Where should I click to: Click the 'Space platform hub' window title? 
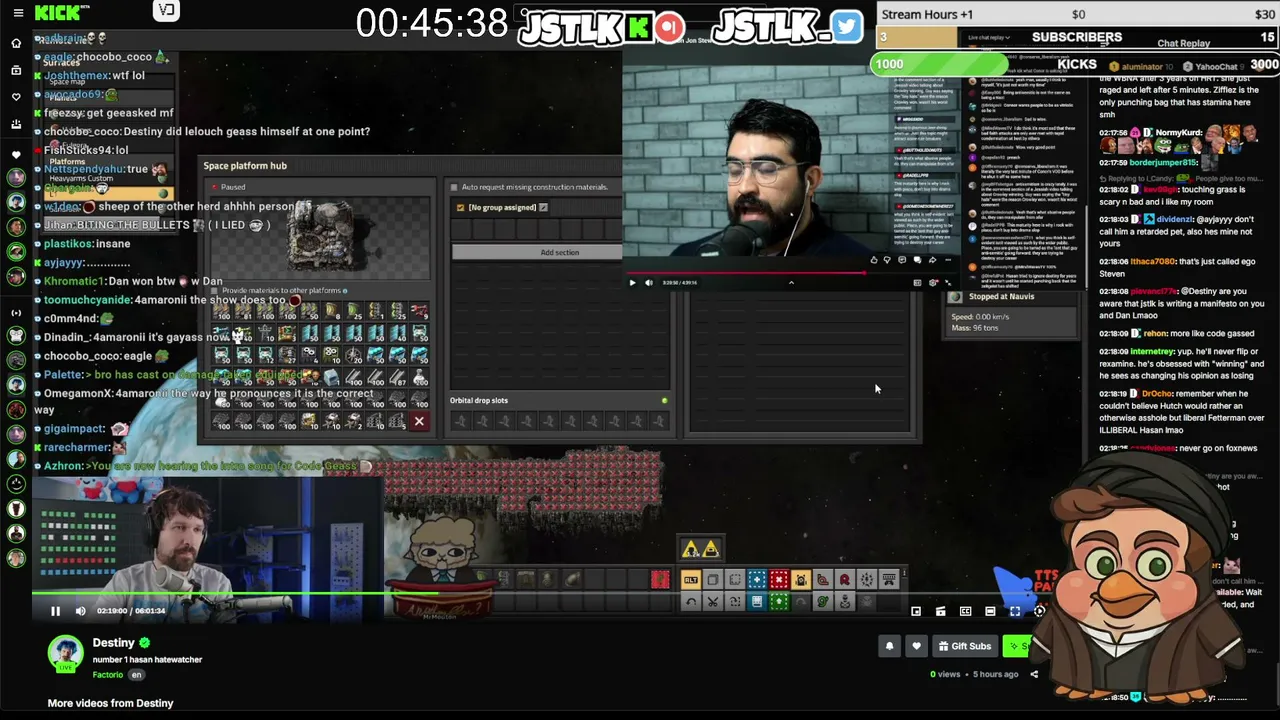(245, 166)
